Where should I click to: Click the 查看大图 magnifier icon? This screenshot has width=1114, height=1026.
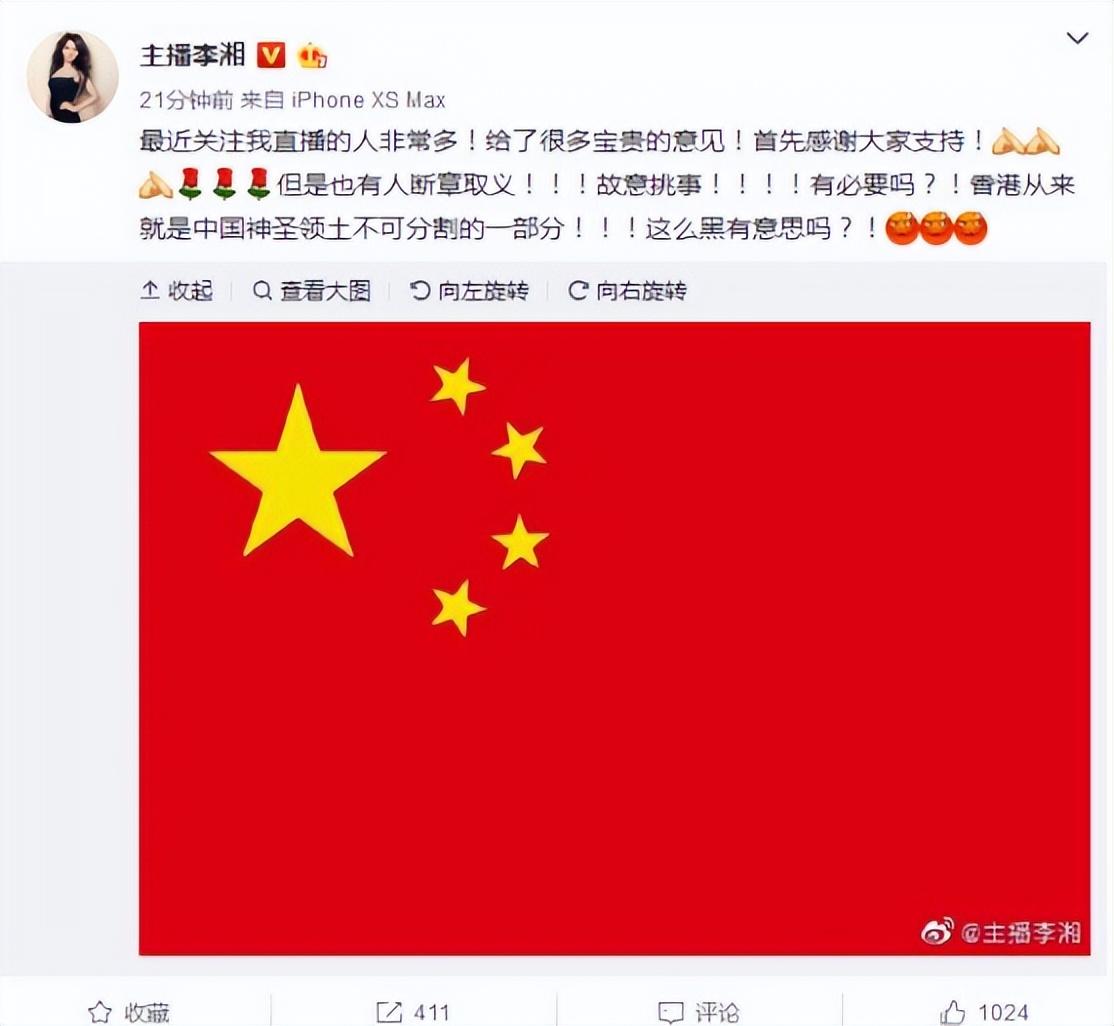(262, 291)
